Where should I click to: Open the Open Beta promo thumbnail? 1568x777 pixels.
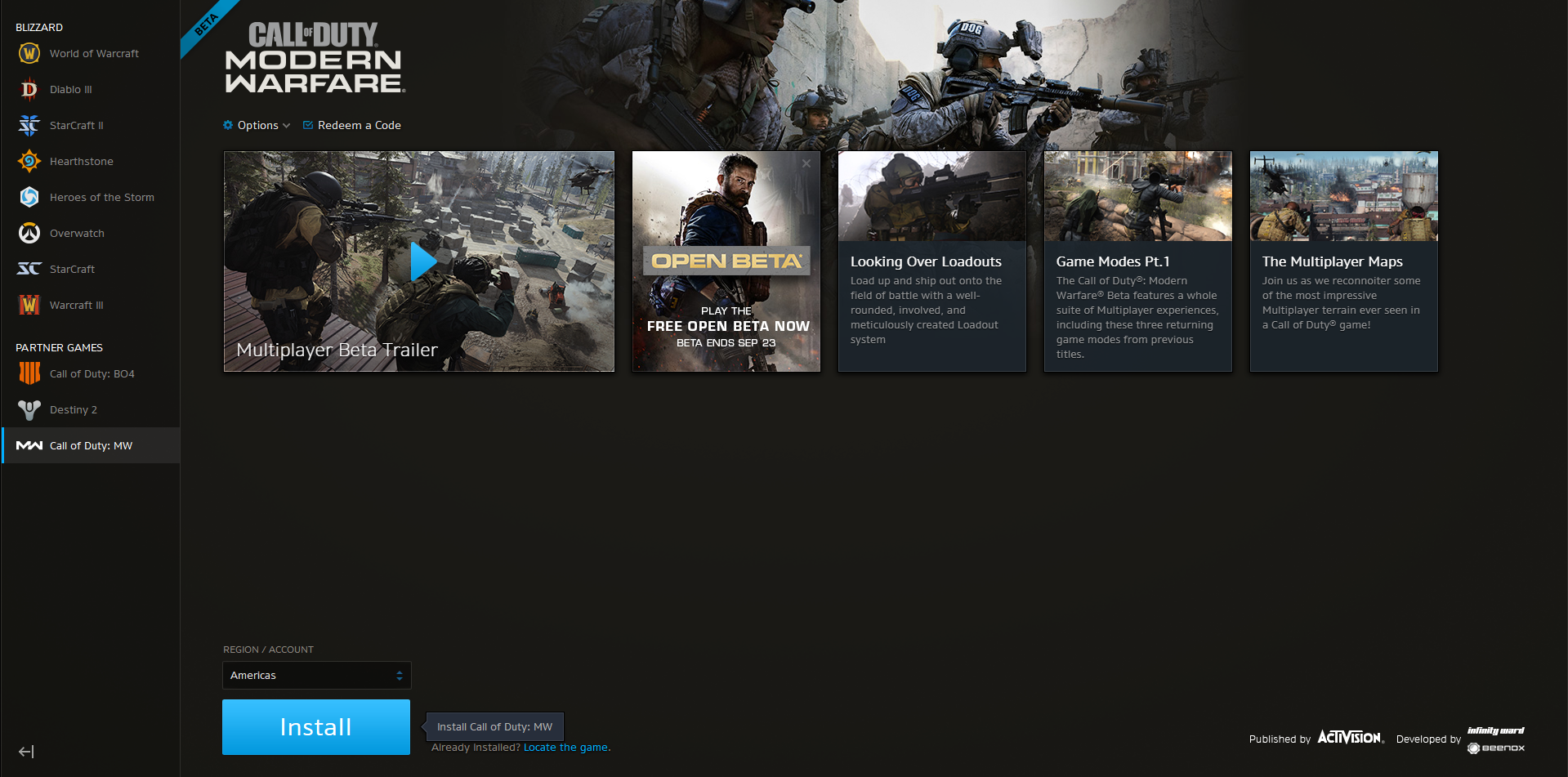(x=726, y=261)
